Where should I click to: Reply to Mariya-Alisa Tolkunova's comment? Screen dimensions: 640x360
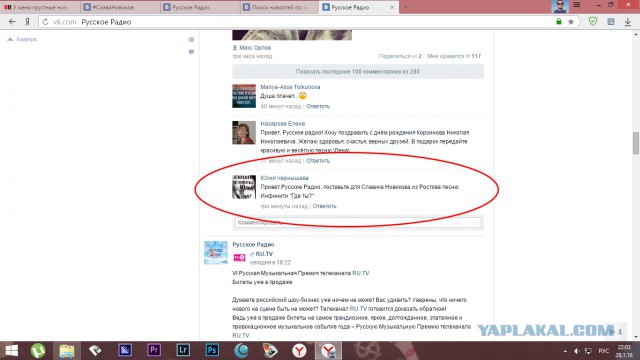(318, 106)
